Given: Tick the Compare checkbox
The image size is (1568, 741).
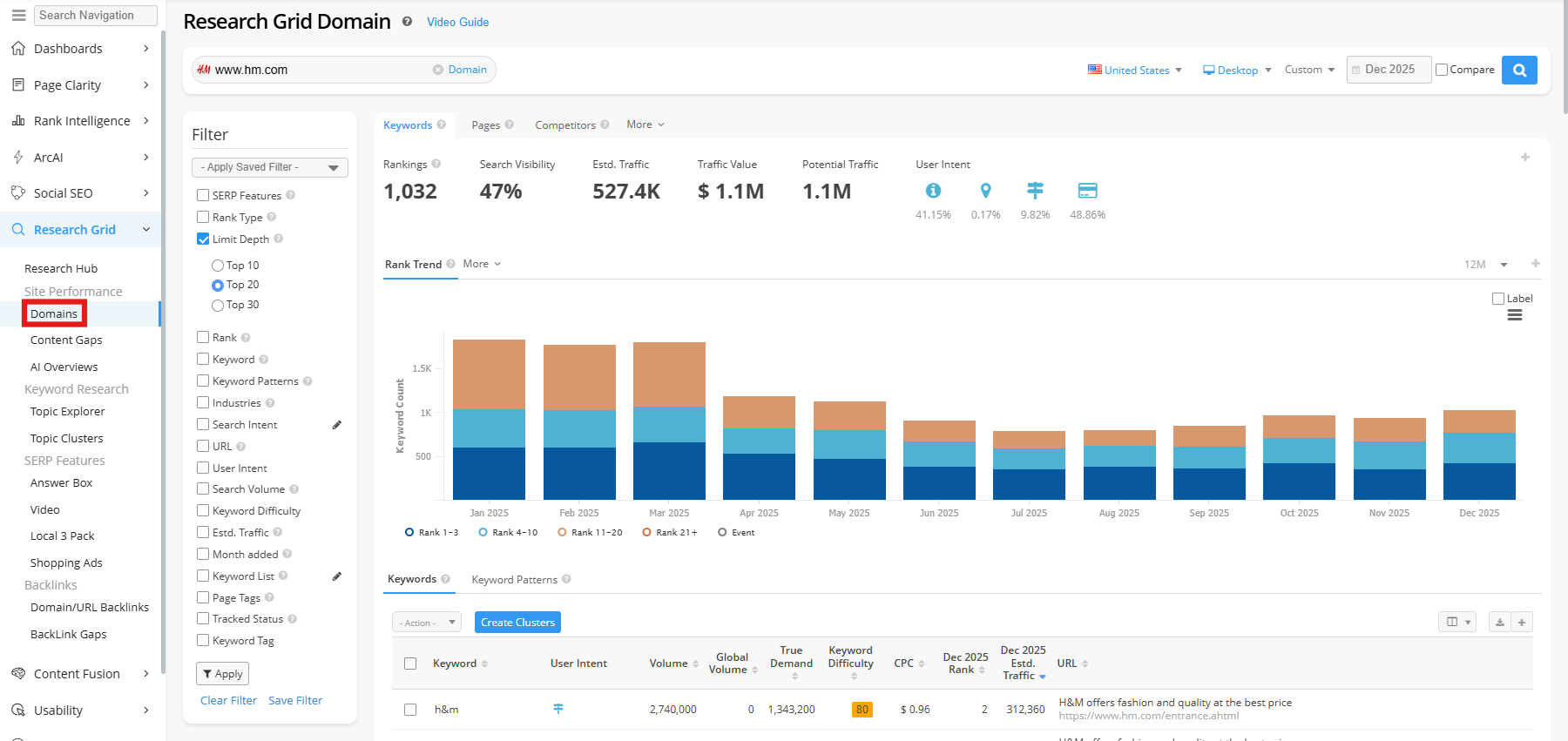Looking at the screenshot, I should (x=1442, y=70).
